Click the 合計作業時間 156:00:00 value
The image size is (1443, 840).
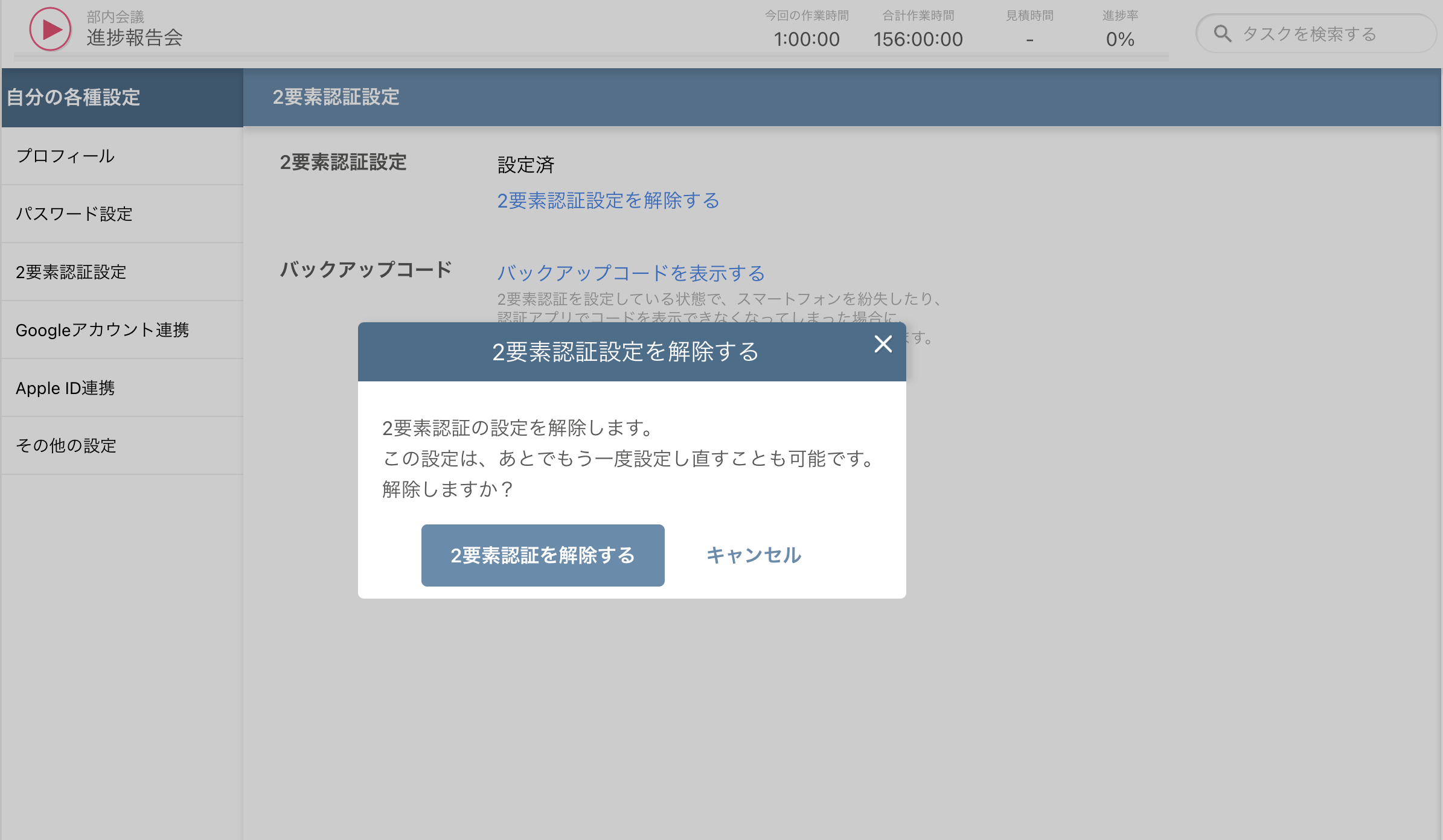point(918,39)
